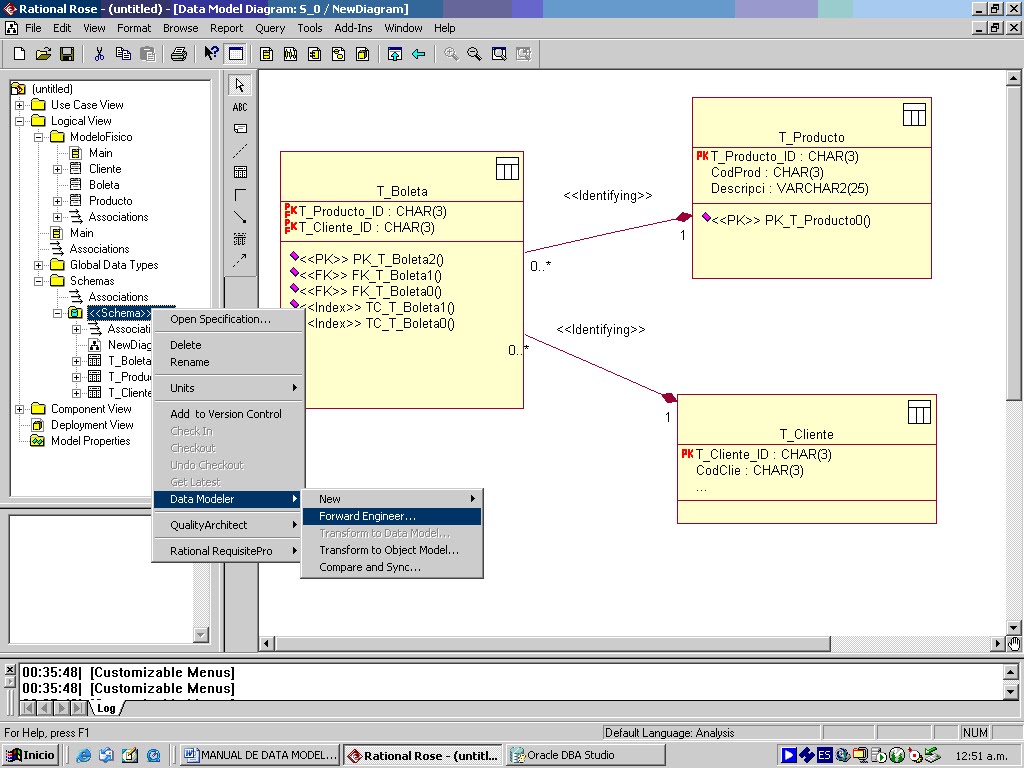The width and height of the screenshot is (1024, 768).
Task: Click the Zoom Out magnifier icon
Action: (475, 54)
